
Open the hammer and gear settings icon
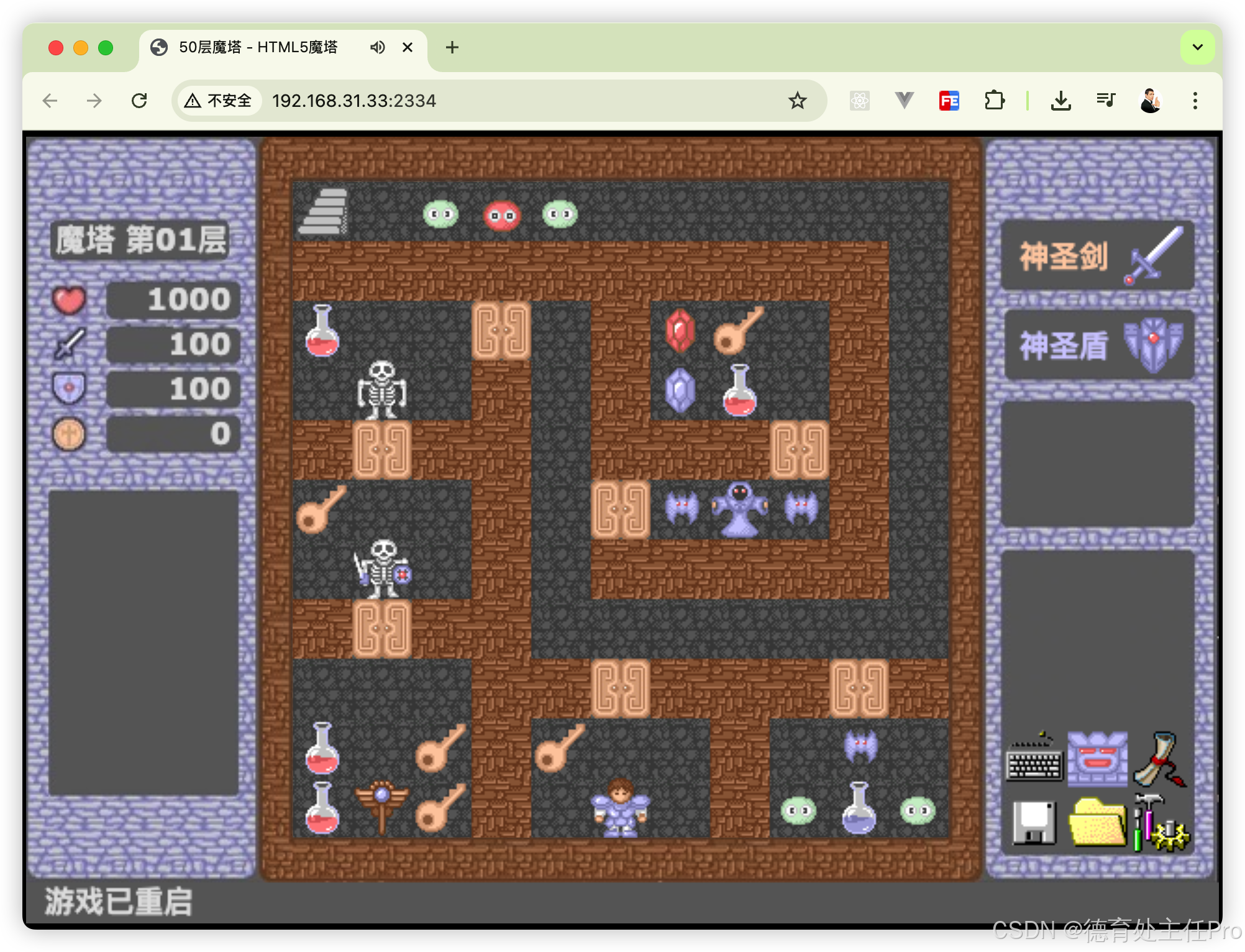coord(1160,823)
